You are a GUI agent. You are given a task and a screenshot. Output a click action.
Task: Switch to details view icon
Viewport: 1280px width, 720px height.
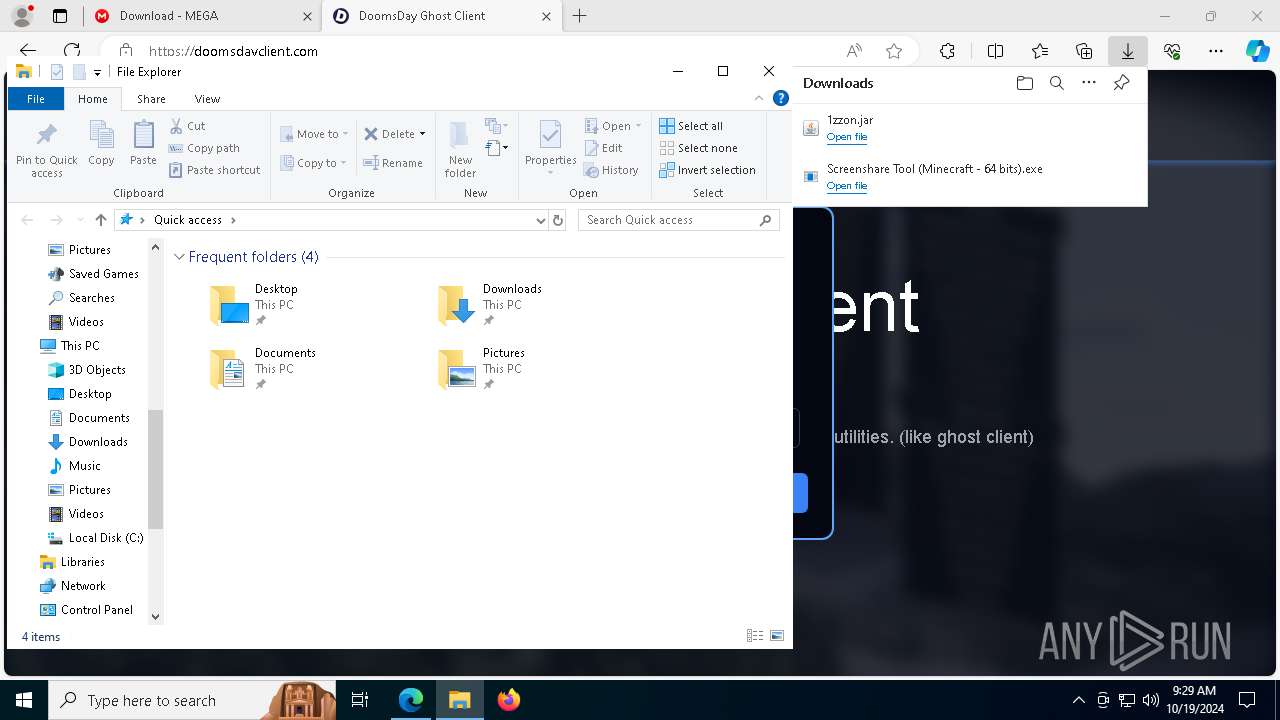click(755, 636)
